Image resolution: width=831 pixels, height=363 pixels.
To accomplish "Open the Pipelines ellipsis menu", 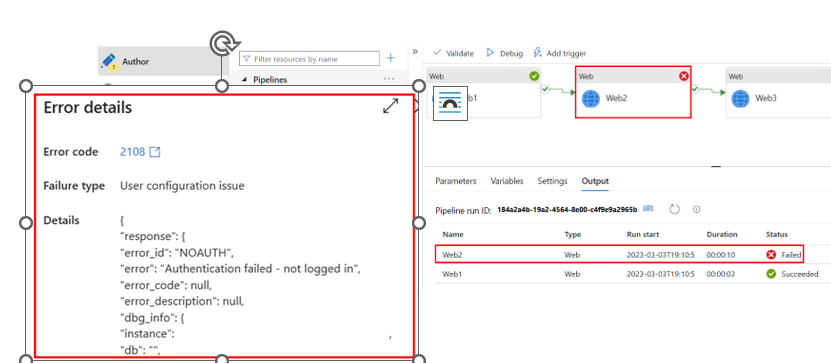I will pos(389,79).
